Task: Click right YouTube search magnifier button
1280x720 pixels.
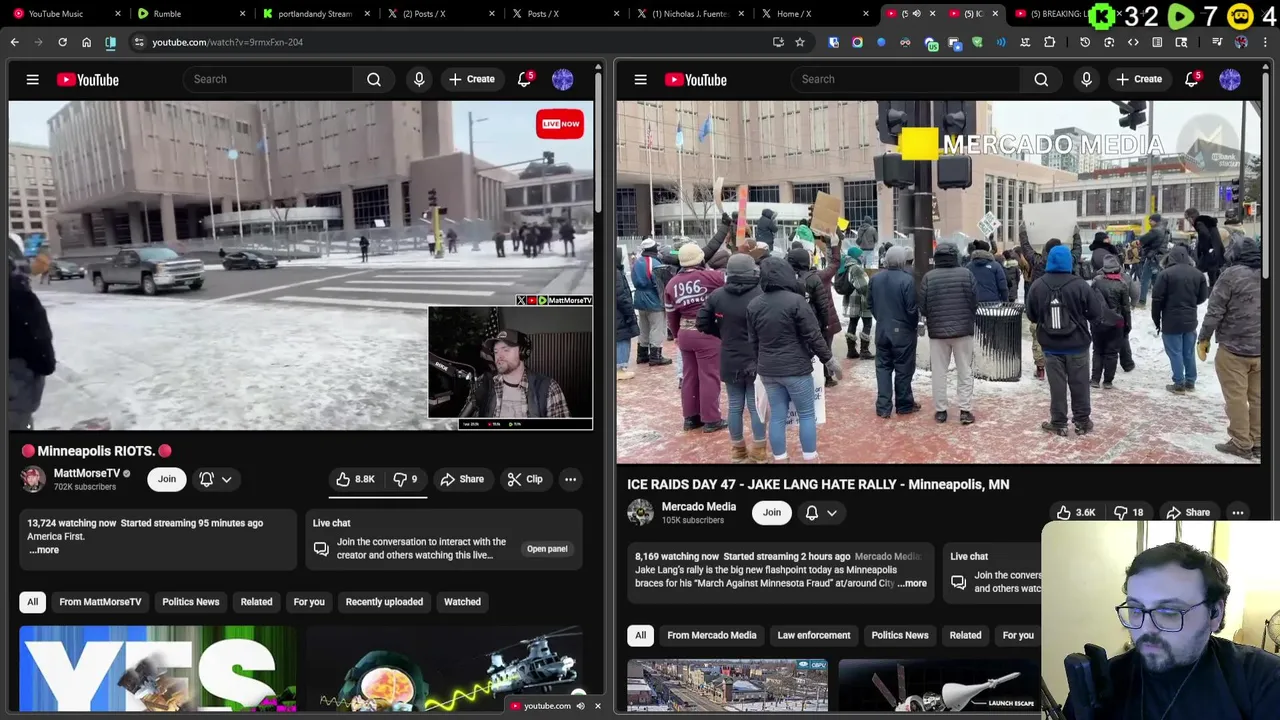Action: 1041,79
